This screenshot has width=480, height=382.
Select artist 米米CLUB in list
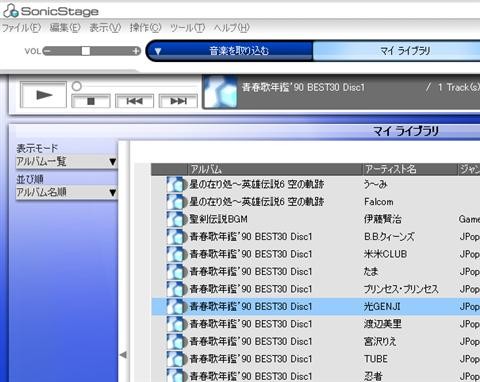click(x=385, y=254)
